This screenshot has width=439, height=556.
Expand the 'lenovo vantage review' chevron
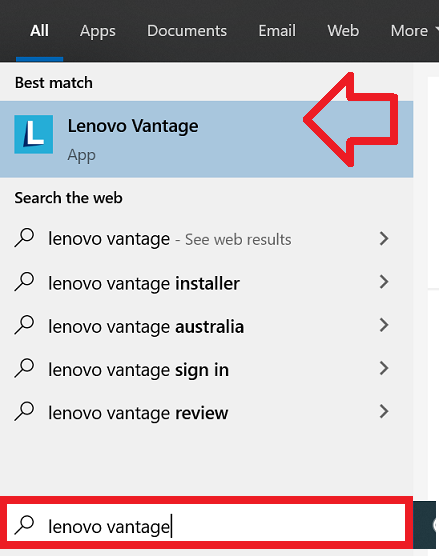pyautogui.click(x=384, y=412)
